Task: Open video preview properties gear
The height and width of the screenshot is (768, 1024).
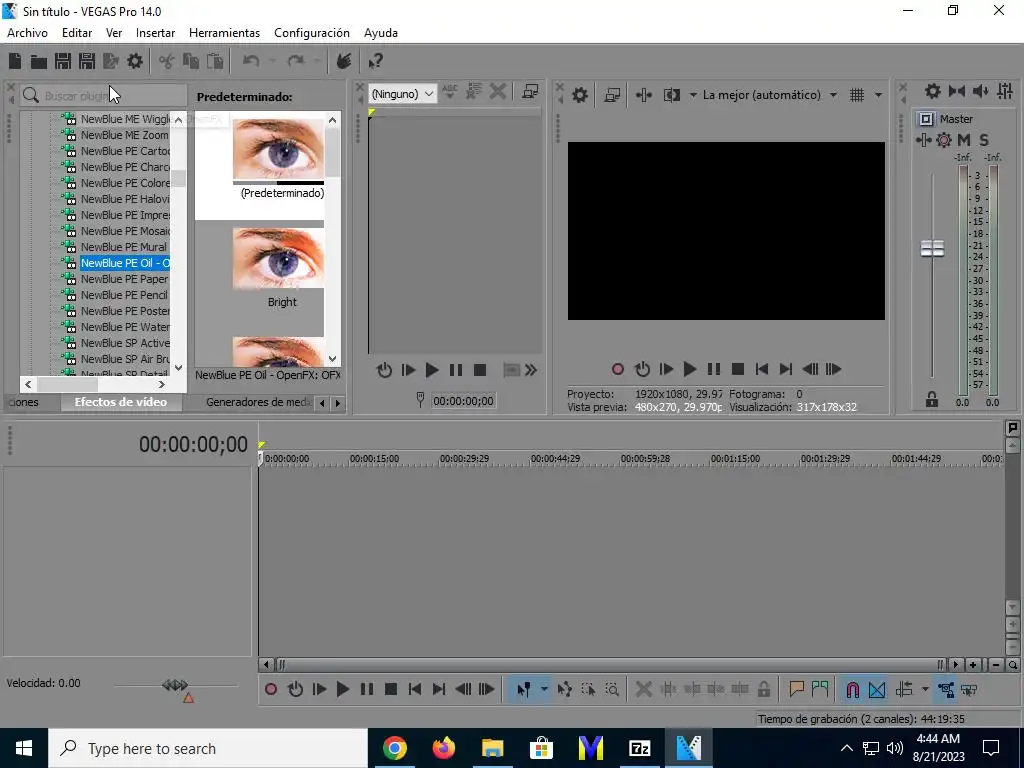Action: point(580,95)
